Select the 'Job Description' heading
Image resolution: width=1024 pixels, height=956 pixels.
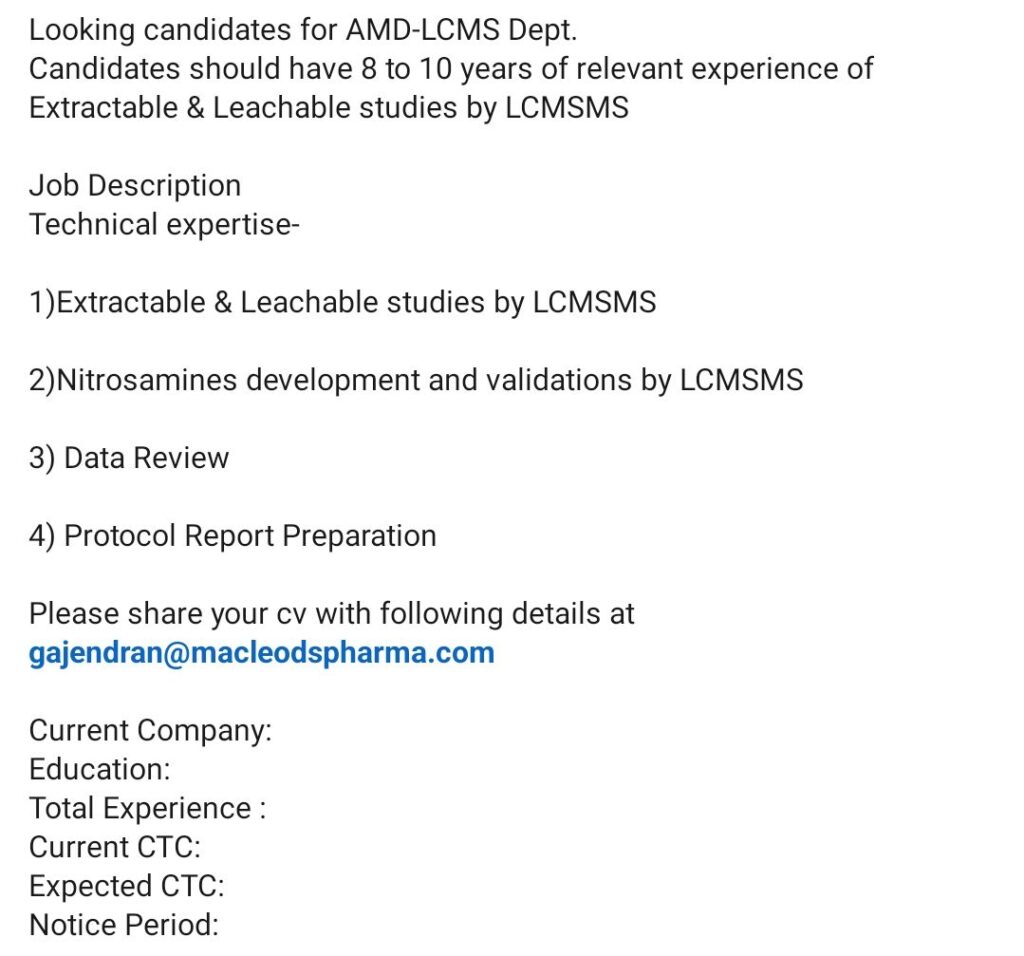[x=135, y=186]
